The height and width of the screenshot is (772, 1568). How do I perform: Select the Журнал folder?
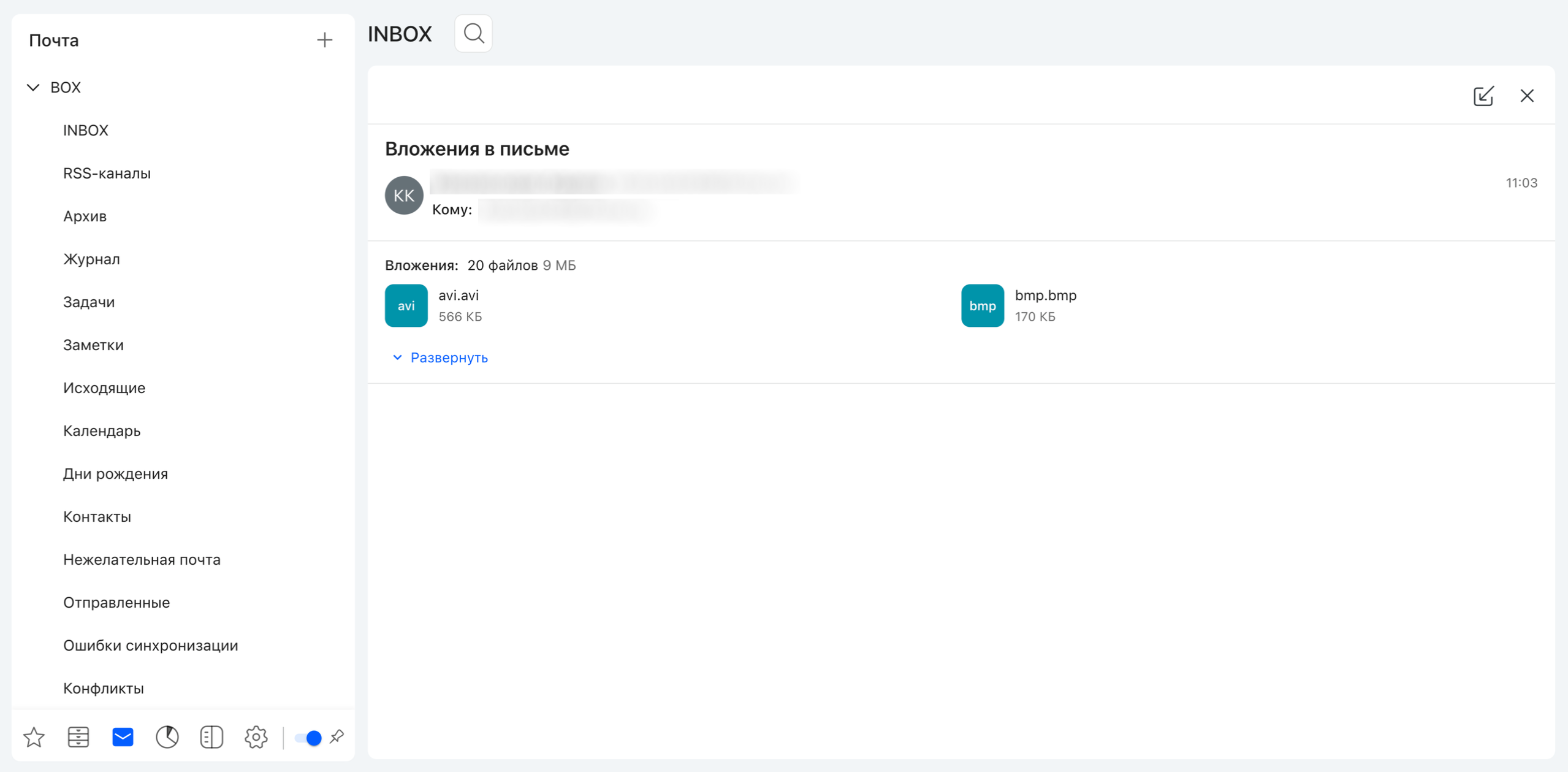[91, 259]
